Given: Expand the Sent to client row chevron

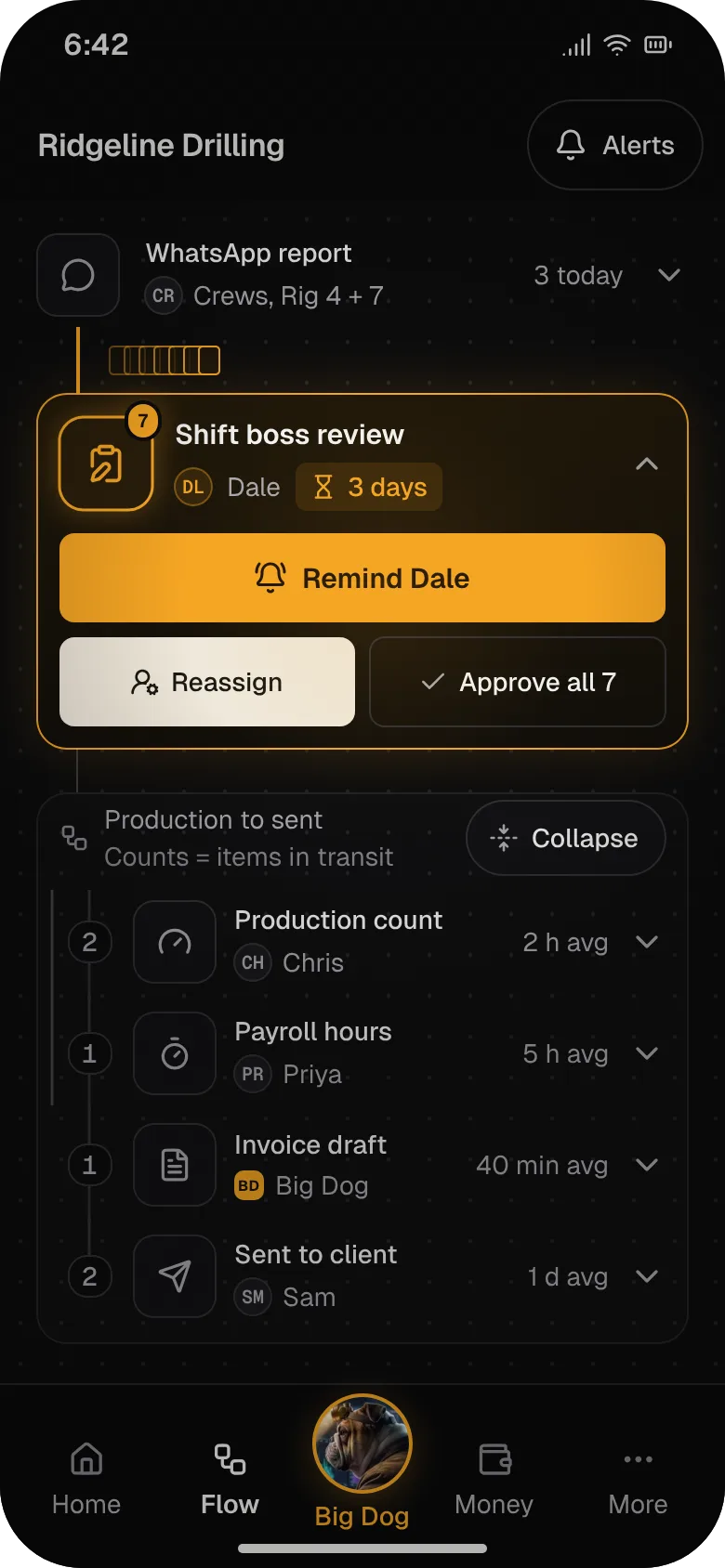Looking at the screenshot, I should click(x=647, y=1276).
